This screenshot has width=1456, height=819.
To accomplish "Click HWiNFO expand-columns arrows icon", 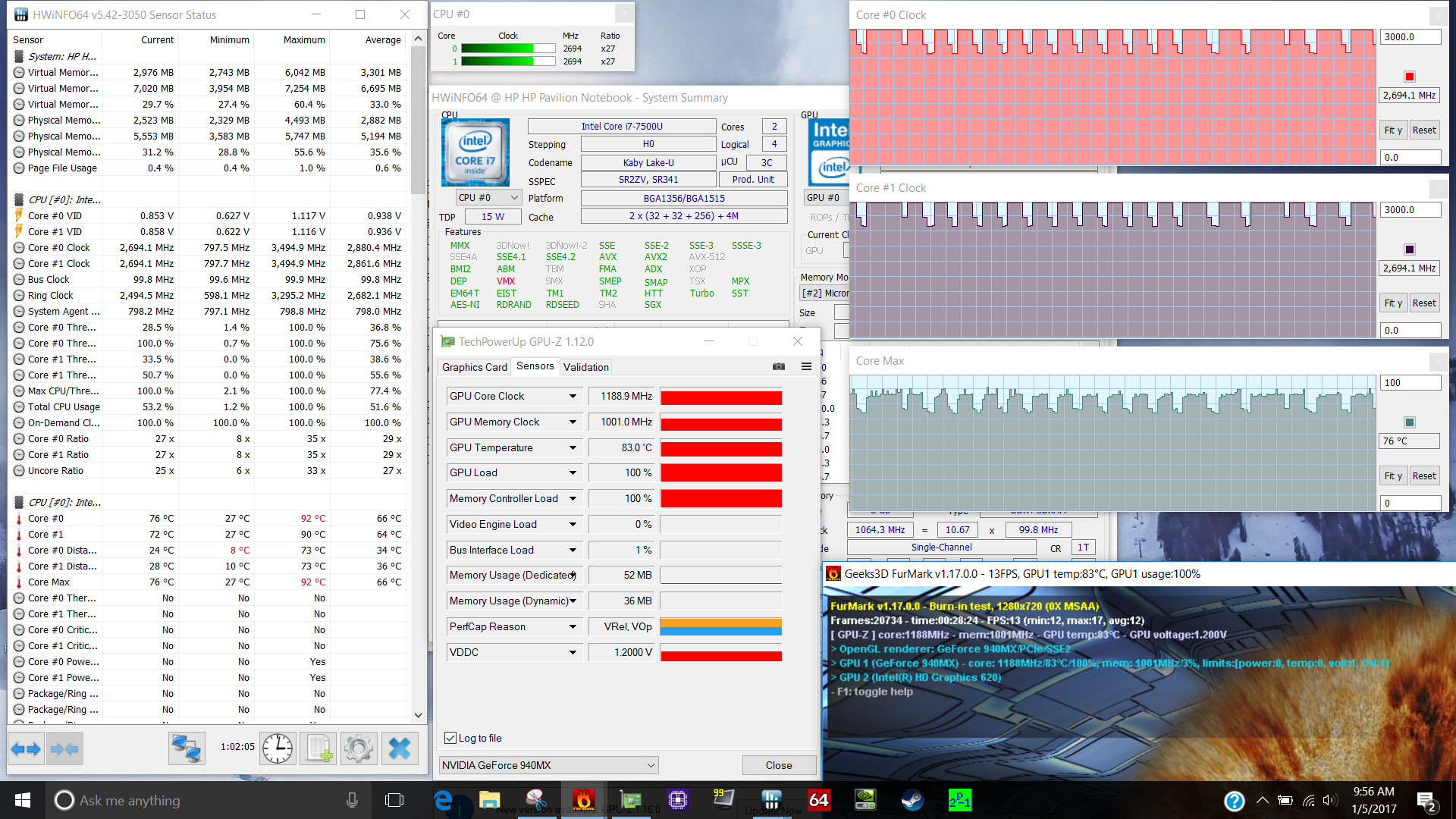I will [27, 749].
